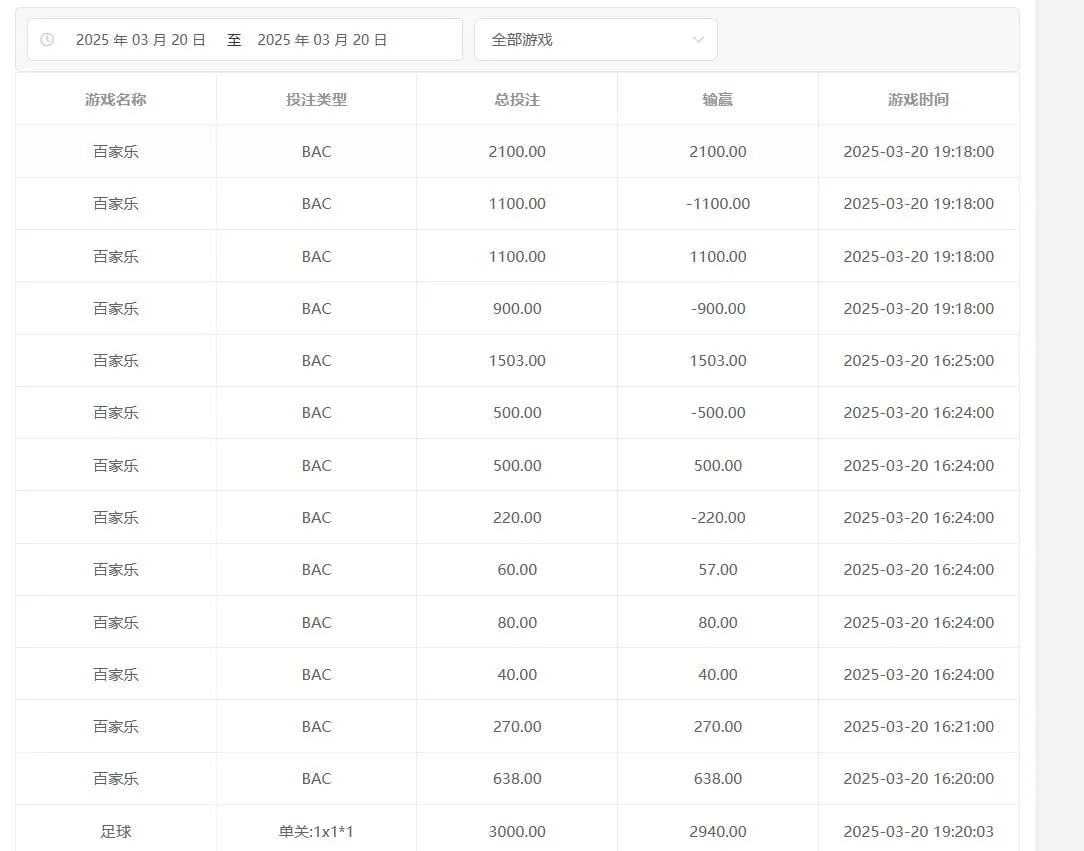Click the clock icon in date picker
The image size is (1084, 851).
pyautogui.click(x=47, y=40)
